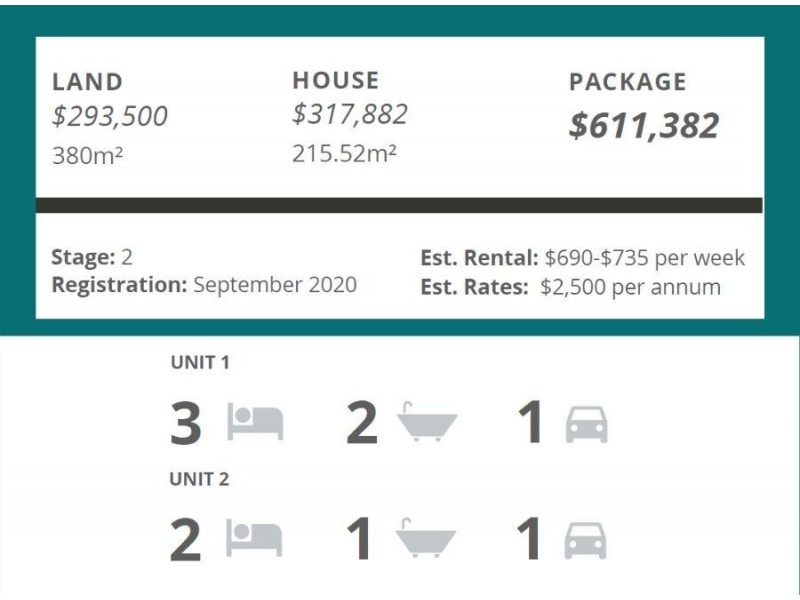This screenshot has height=600, width=800.
Task: Click the 380m² land size
Action: pos(87,155)
